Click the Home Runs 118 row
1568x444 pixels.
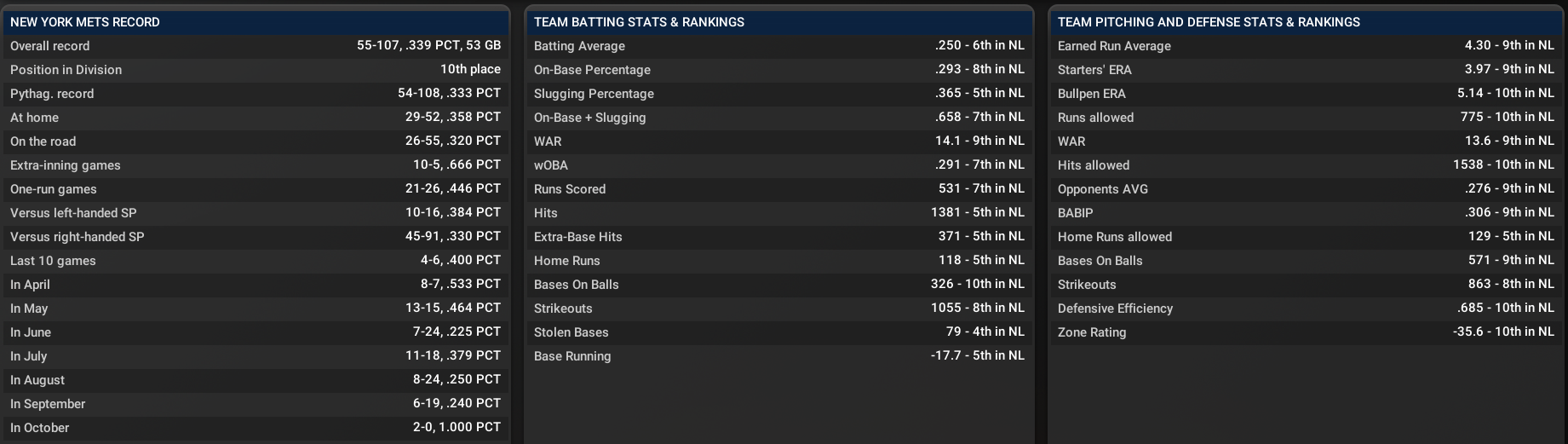(779, 261)
